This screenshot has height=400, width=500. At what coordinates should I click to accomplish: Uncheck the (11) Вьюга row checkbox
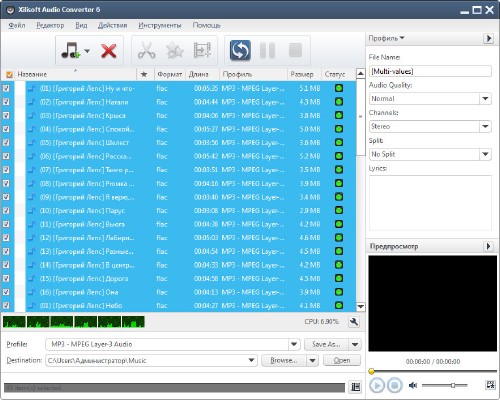click(6, 224)
